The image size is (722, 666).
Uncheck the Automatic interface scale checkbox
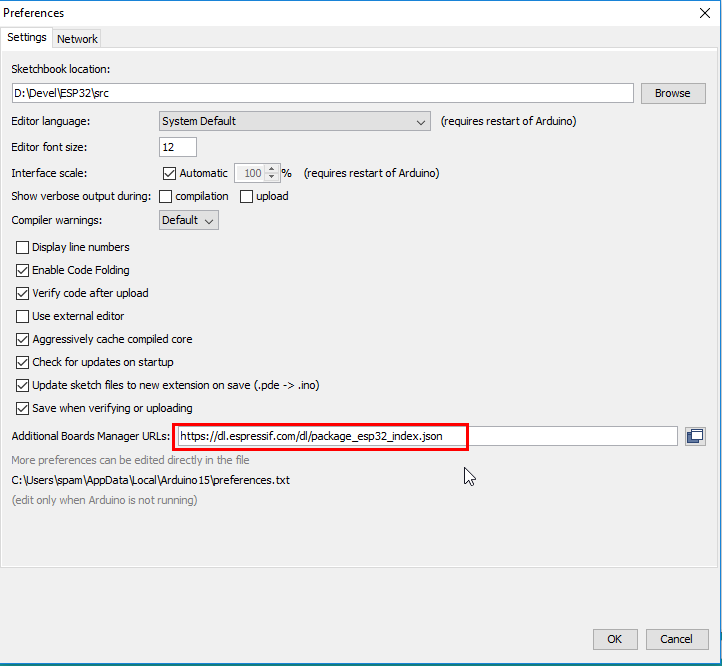coord(169,173)
